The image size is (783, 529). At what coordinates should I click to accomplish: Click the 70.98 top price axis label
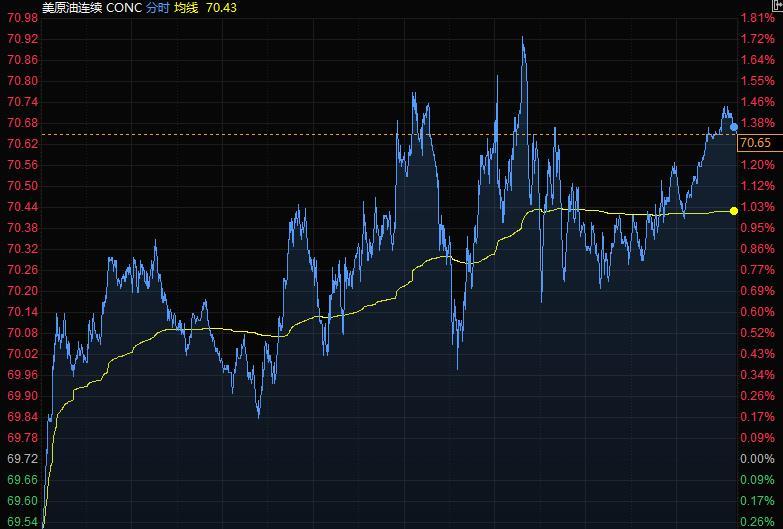click(x=22, y=18)
